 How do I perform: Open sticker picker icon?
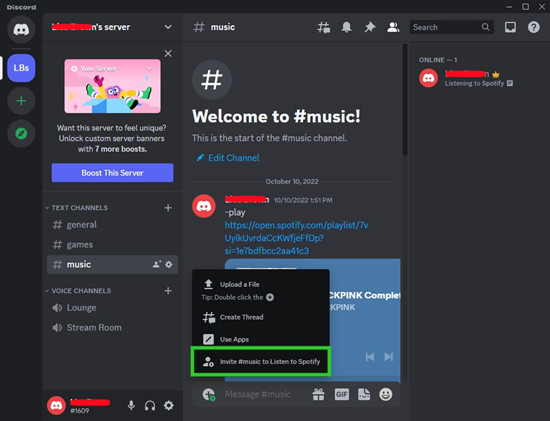364,394
